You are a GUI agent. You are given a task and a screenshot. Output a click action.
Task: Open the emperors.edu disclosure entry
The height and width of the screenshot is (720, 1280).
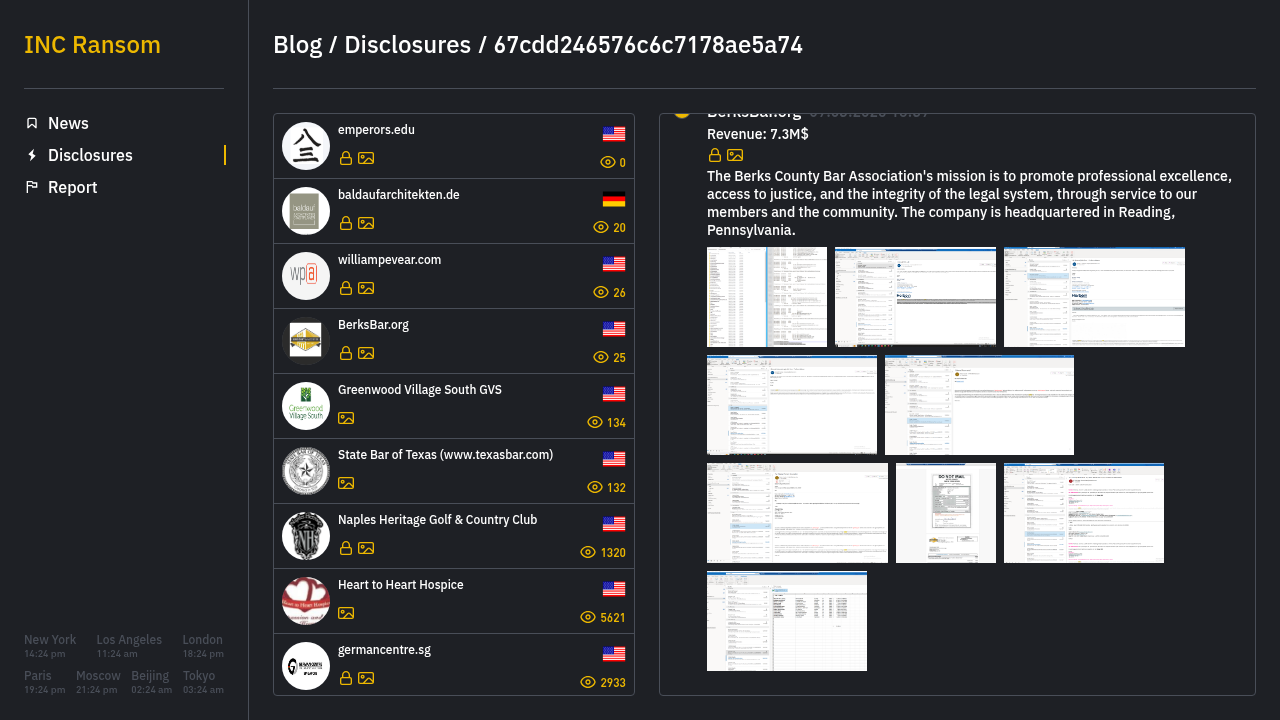(x=454, y=146)
